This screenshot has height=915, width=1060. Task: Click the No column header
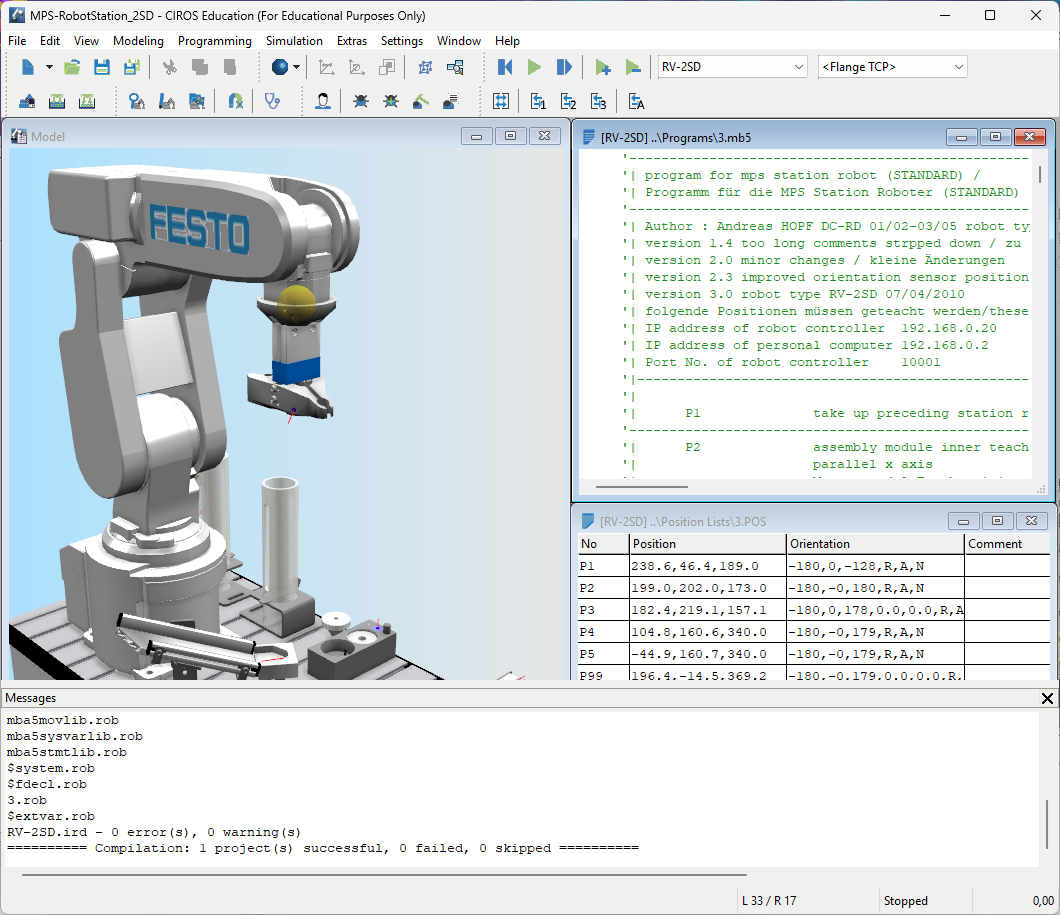click(x=603, y=544)
